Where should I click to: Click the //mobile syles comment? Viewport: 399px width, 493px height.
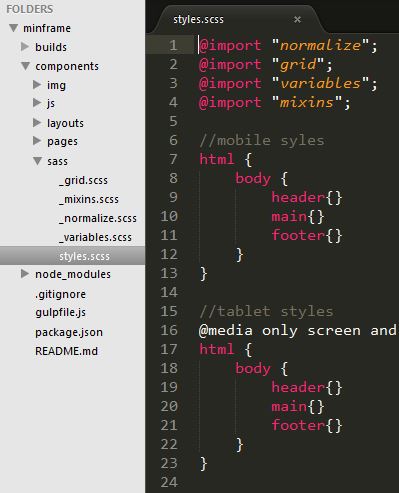(262, 140)
